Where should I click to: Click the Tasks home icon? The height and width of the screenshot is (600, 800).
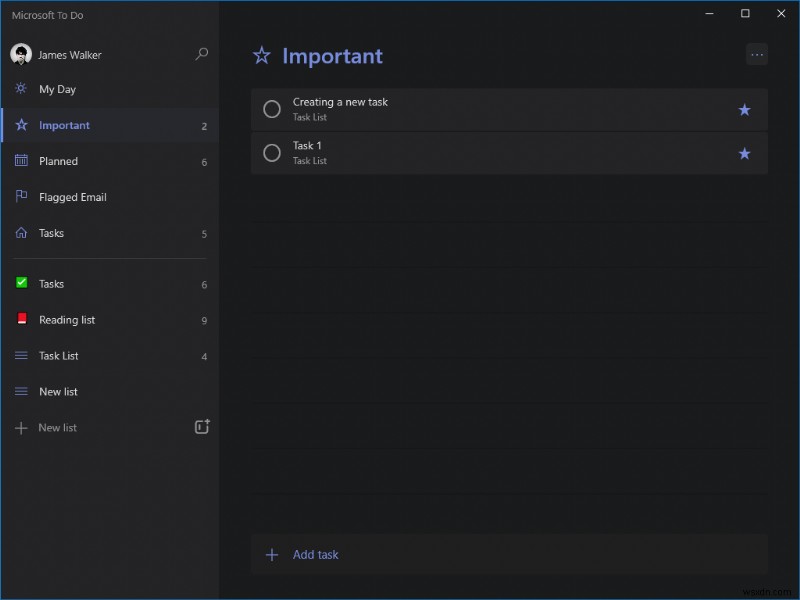[20, 233]
